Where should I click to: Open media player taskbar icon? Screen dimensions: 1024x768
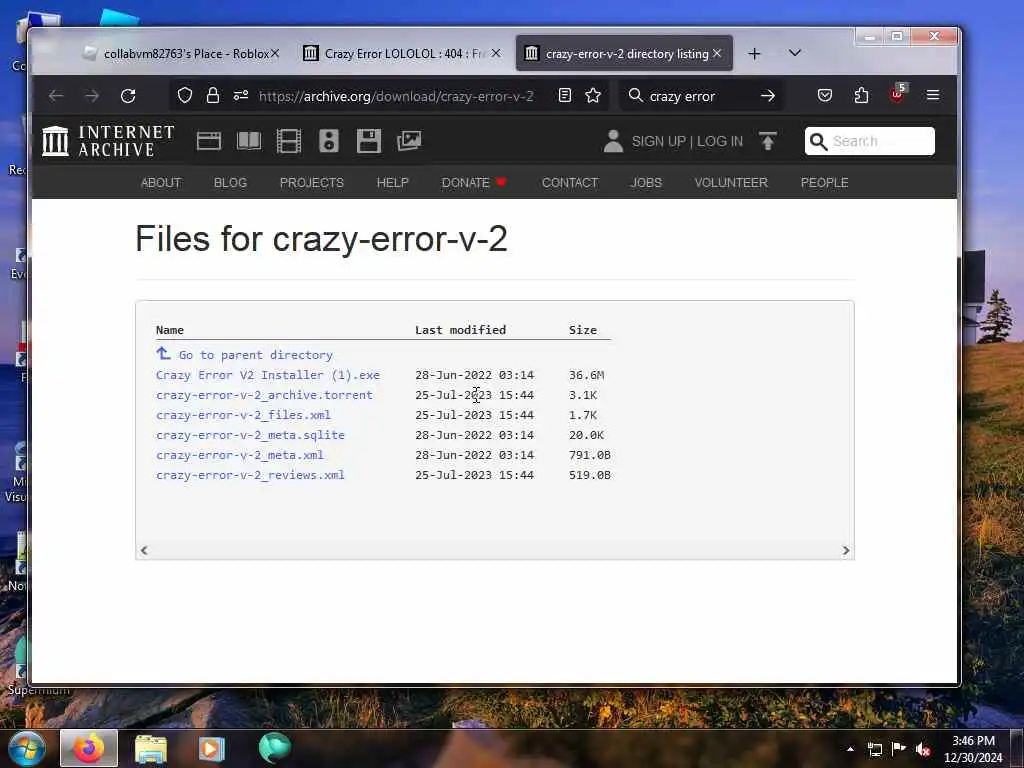(x=212, y=748)
